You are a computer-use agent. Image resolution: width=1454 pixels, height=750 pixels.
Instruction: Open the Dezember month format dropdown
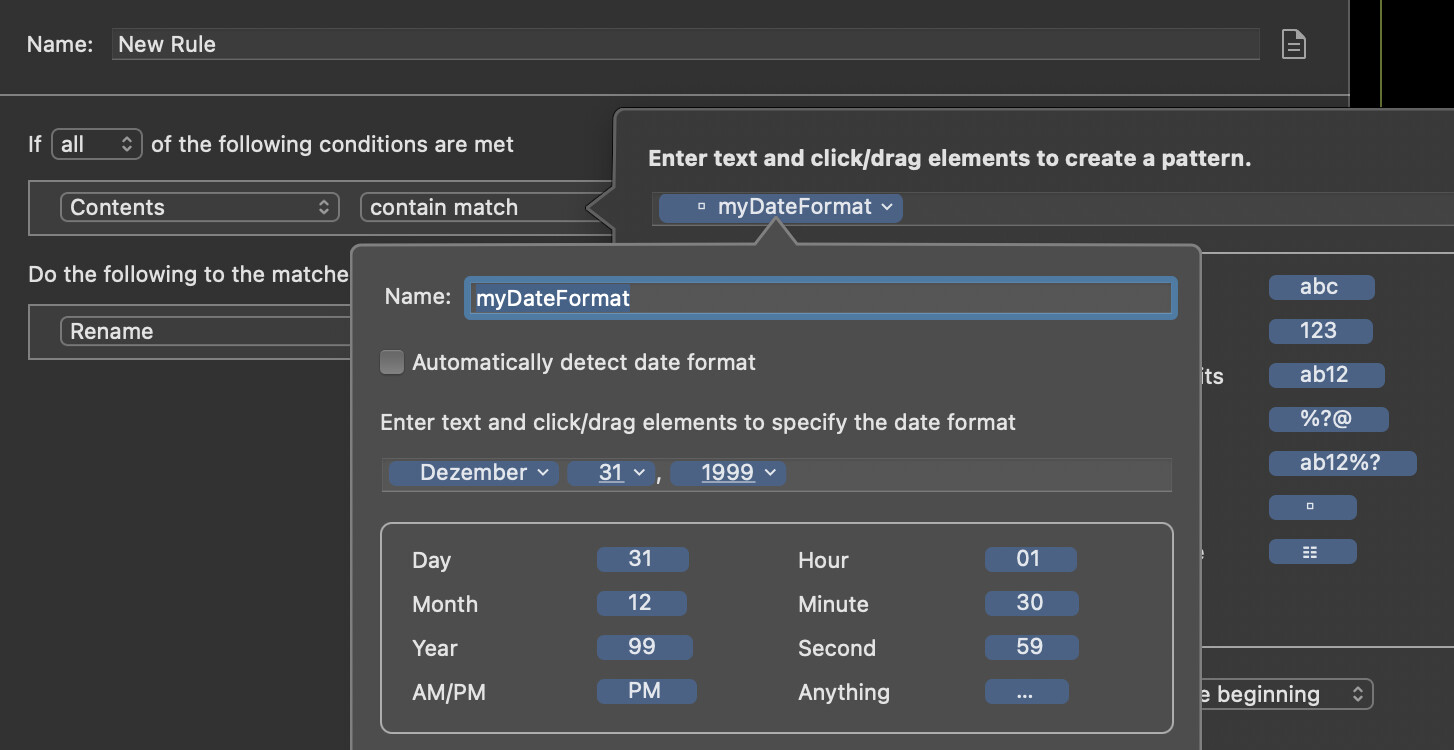pos(472,472)
